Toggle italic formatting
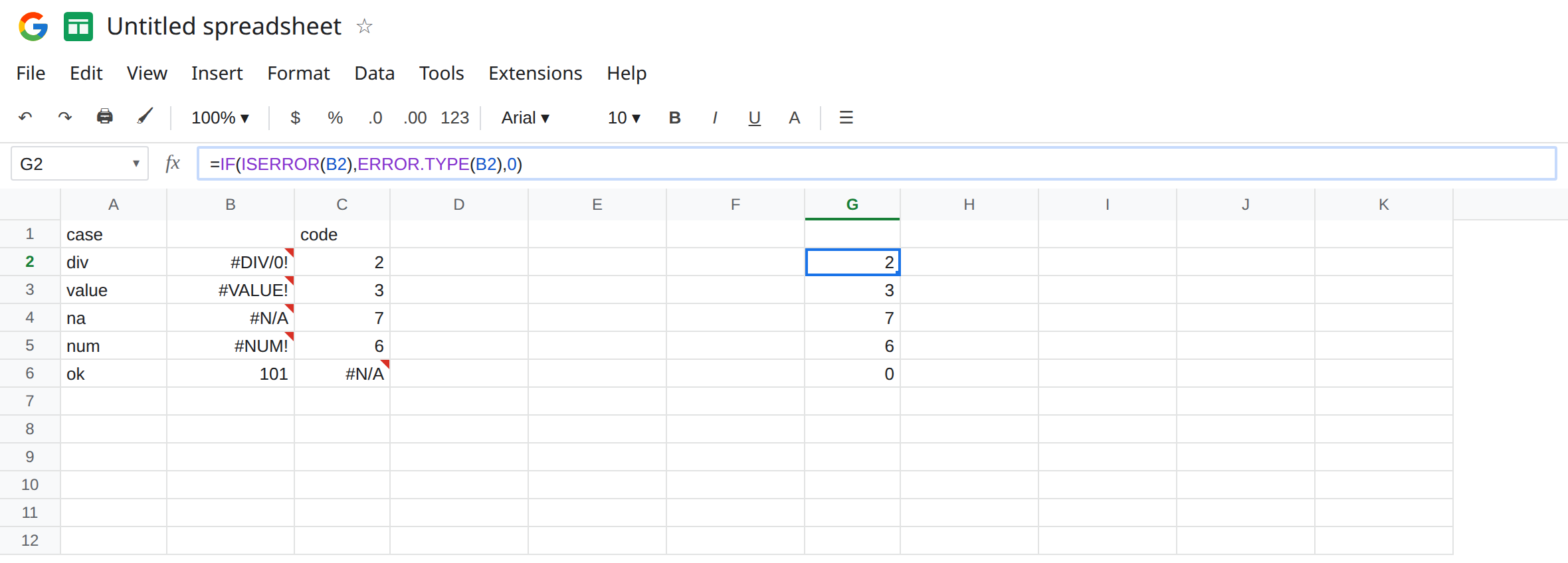 click(x=714, y=118)
